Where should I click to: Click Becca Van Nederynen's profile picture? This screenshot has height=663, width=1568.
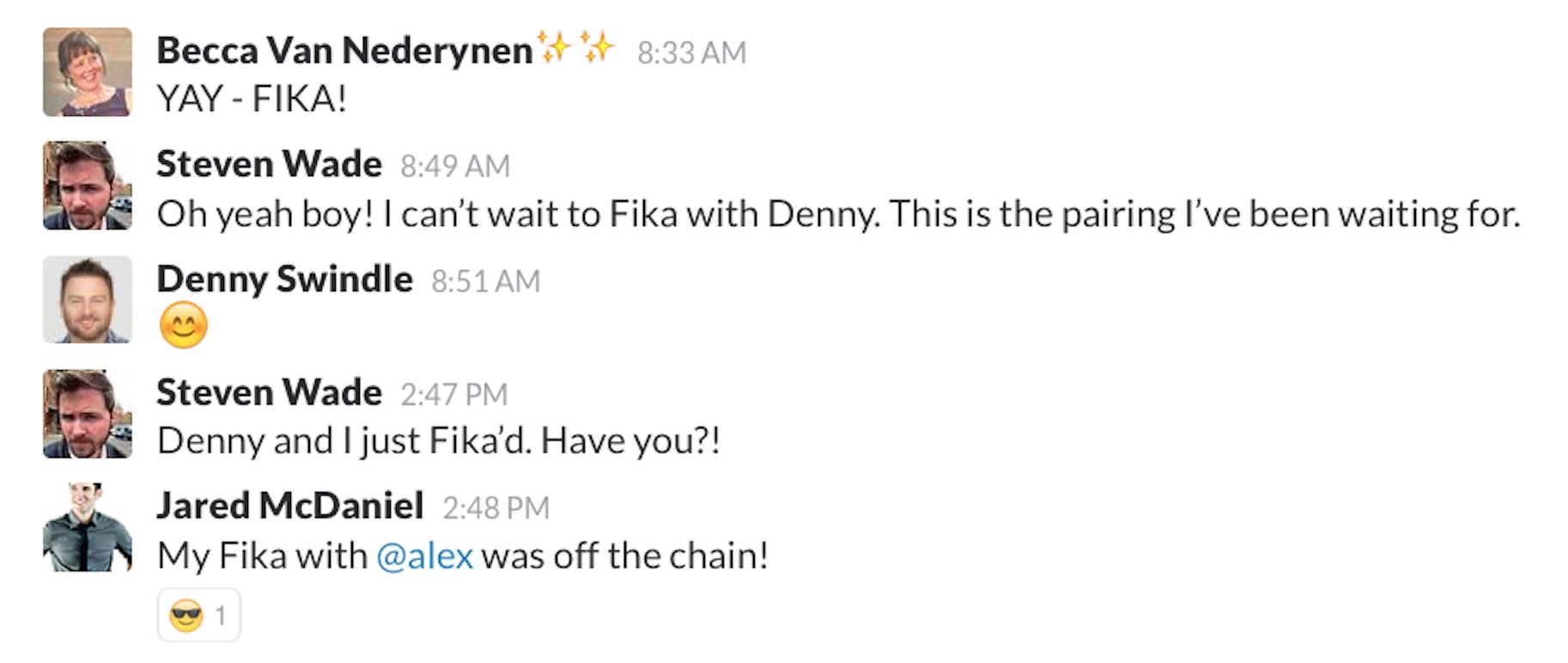pyautogui.click(x=88, y=72)
